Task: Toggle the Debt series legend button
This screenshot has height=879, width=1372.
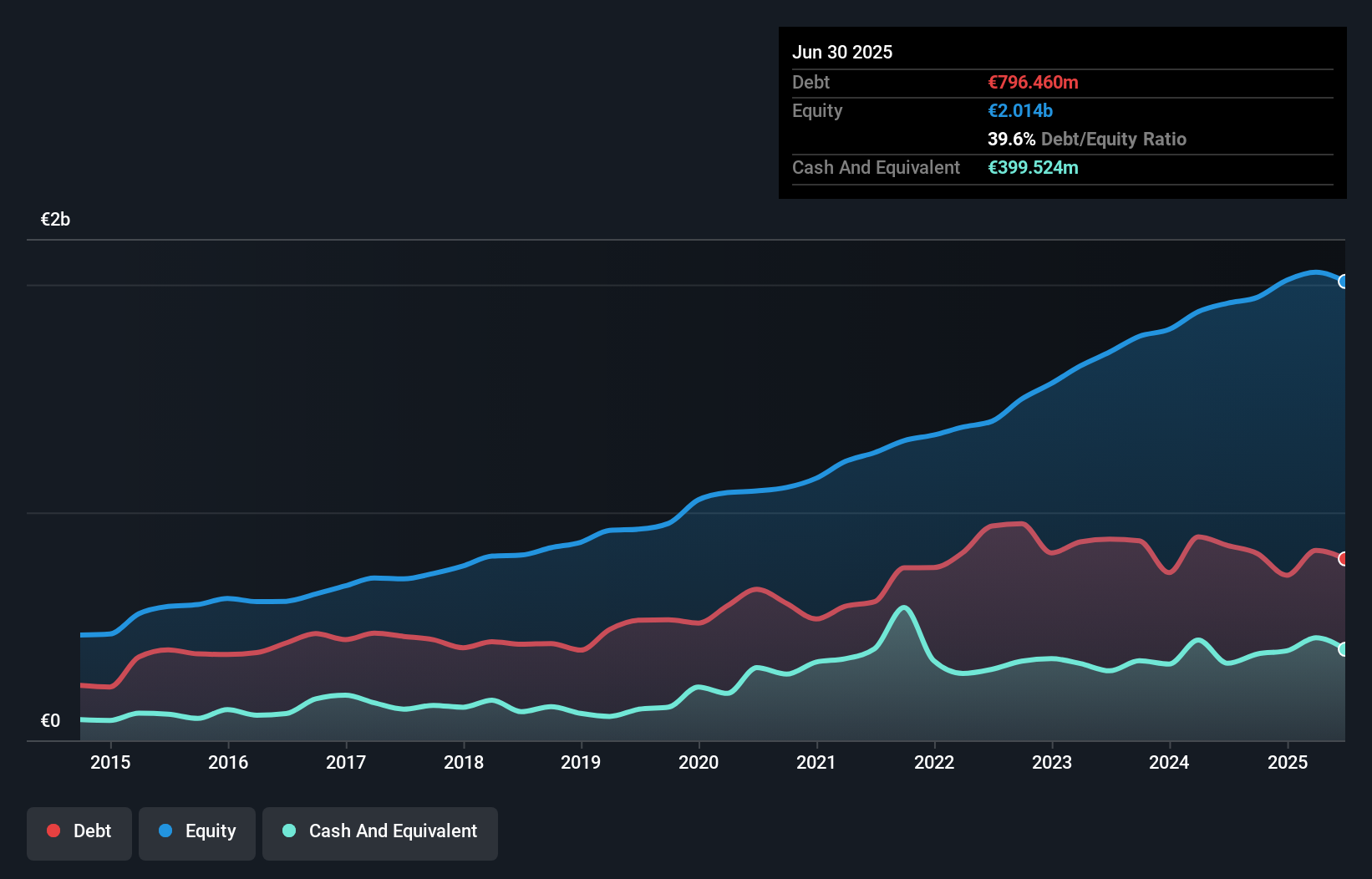Action: click(79, 831)
